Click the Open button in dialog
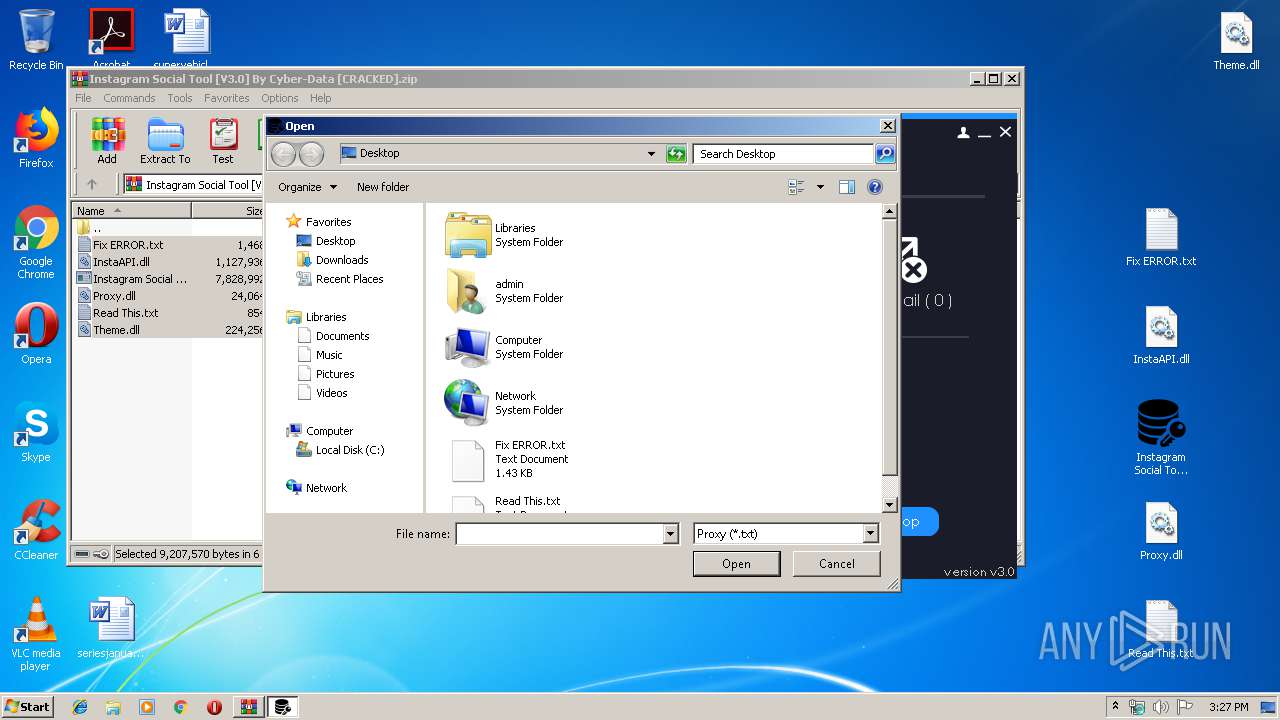Image resolution: width=1280 pixels, height=720 pixels. (736, 564)
